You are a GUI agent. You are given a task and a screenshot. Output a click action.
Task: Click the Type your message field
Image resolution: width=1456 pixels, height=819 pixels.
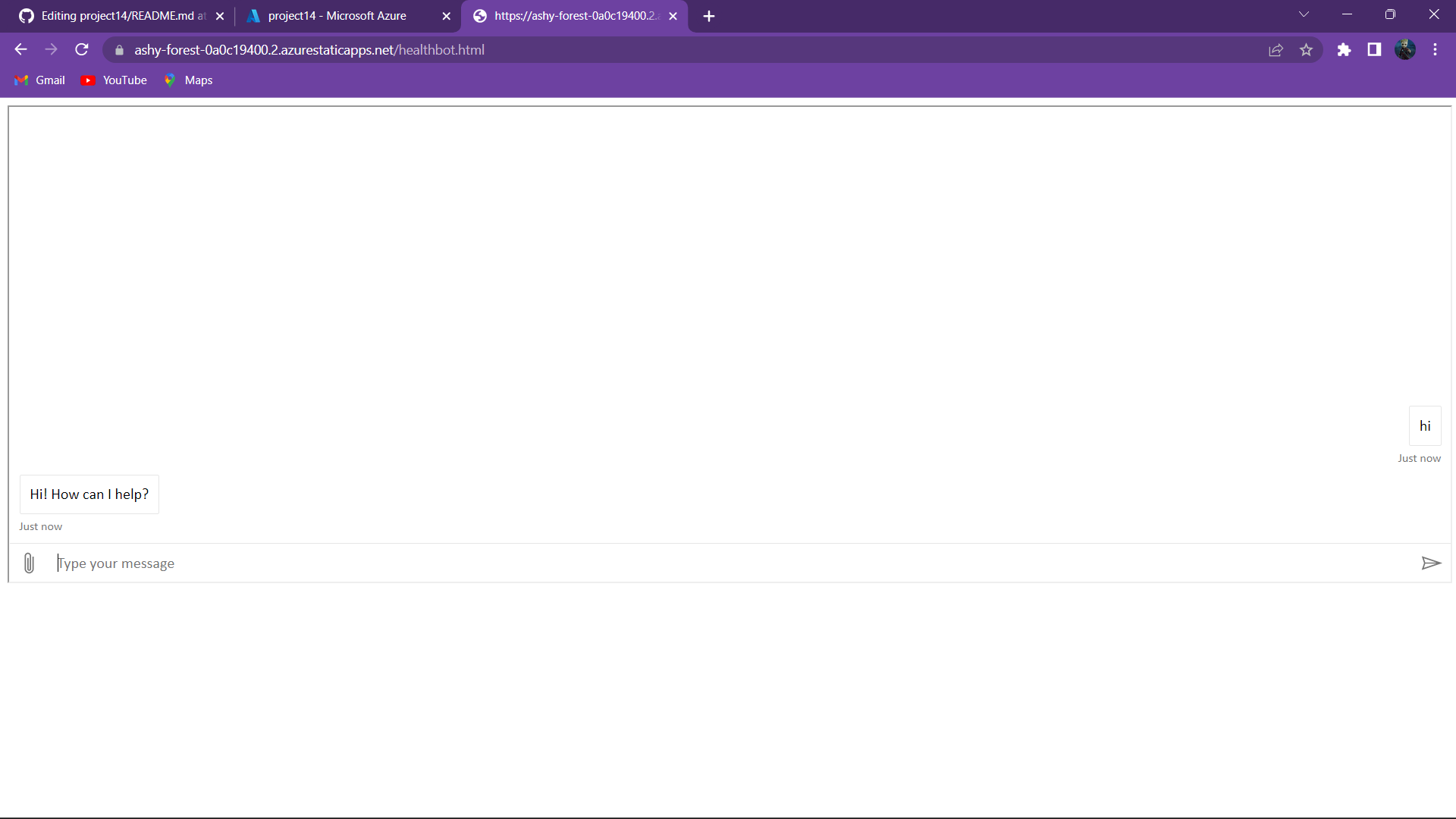point(728,563)
